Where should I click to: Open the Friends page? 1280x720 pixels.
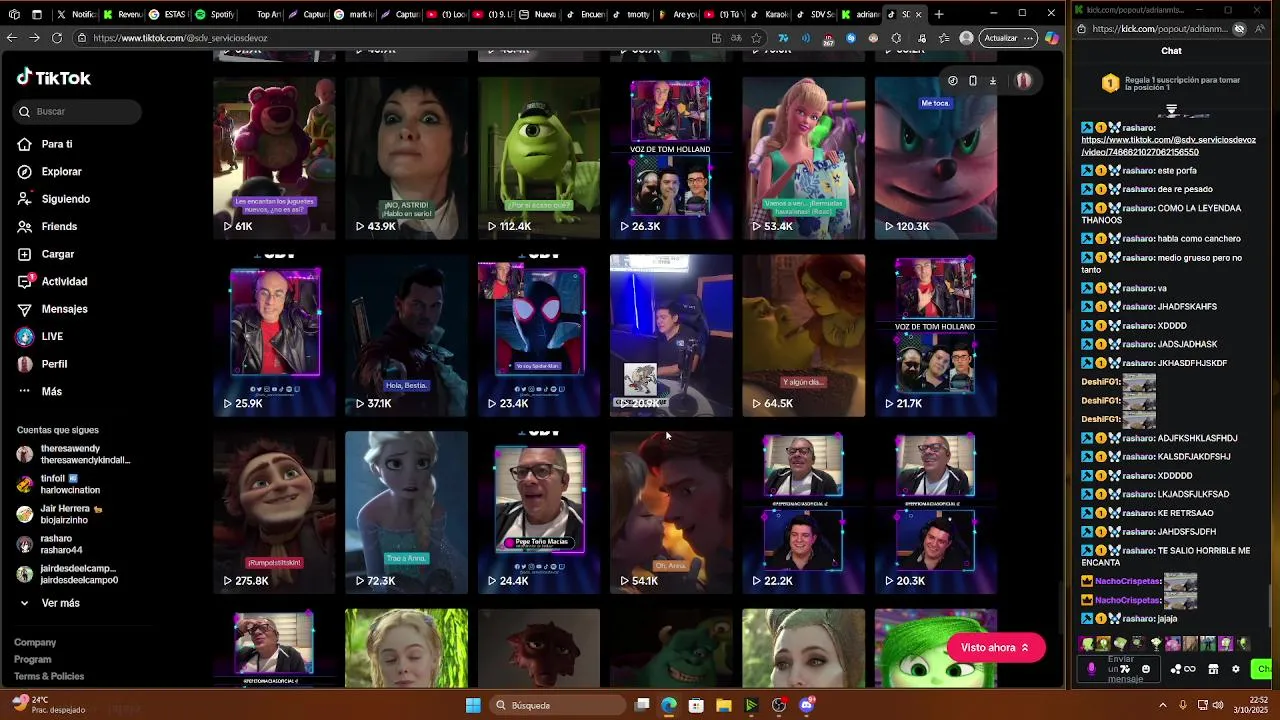(59, 227)
